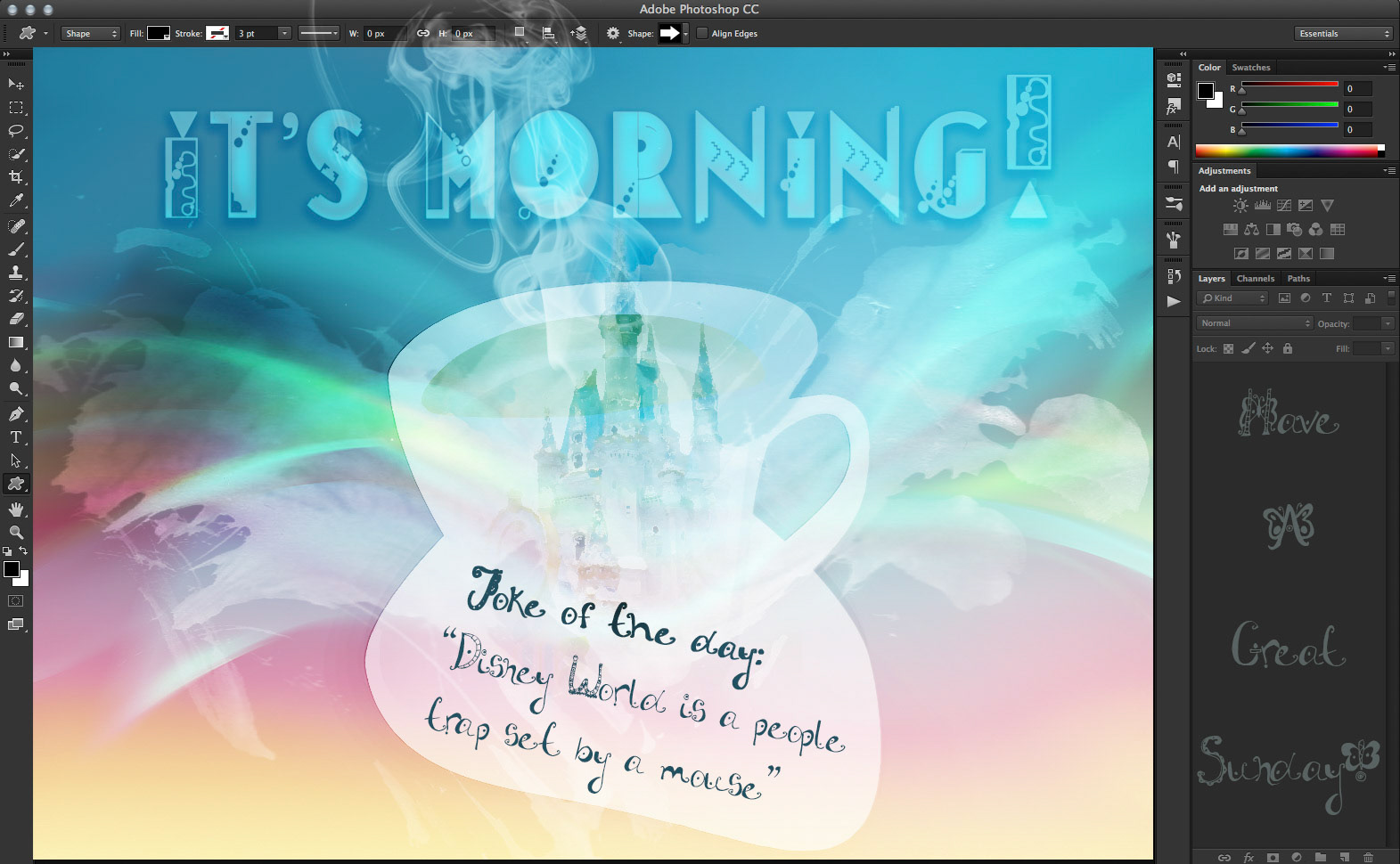Image resolution: width=1400 pixels, height=864 pixels.
Task: Add a Curves adjustment
Action: click(1284, 206)
